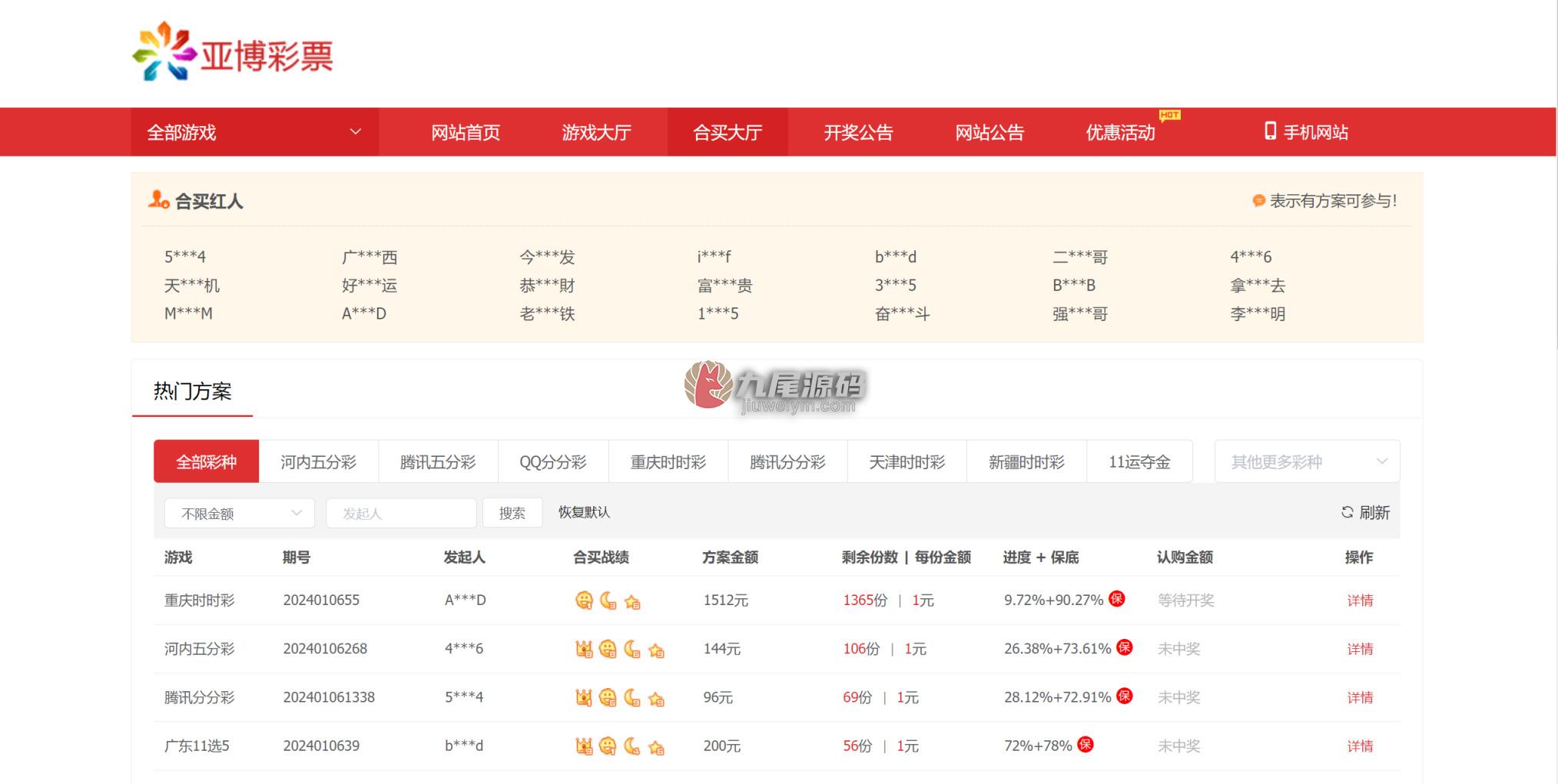Image resolution: width=1558 pixels, height=784 pixels.
Task: Go to the 网站首页 menu item
Action: click(466, 132)
